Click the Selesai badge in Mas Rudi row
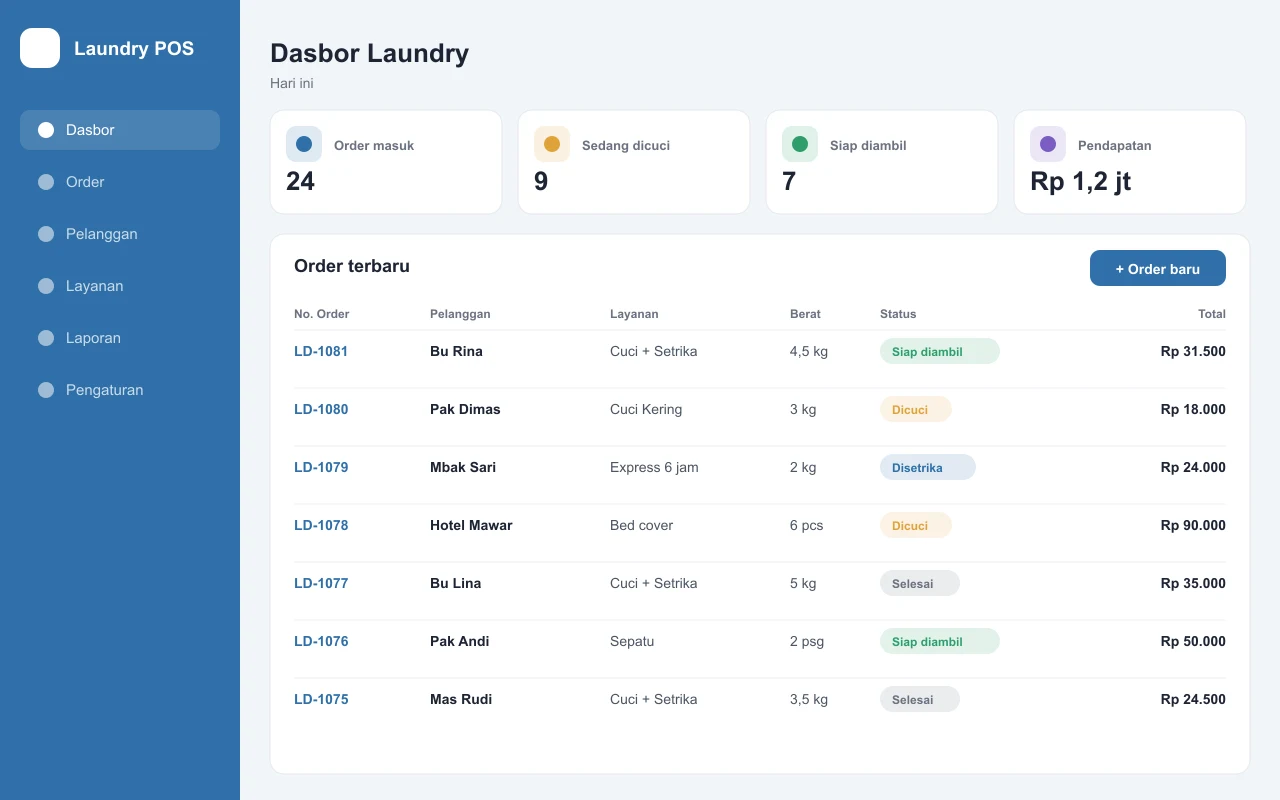This screenshot has height=800, width=1280. (920, 699)
